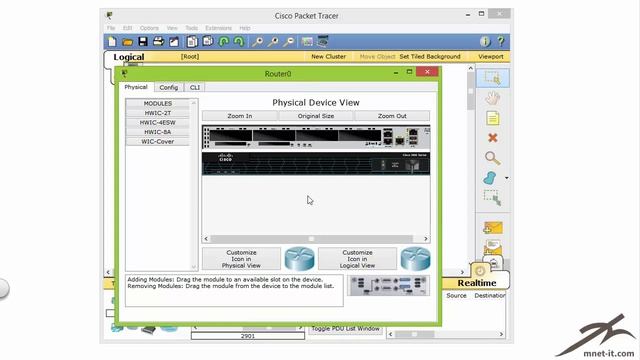Click the Zoom In button in device view
Viewport: 640px width, 360px height.
coord(240,116)
